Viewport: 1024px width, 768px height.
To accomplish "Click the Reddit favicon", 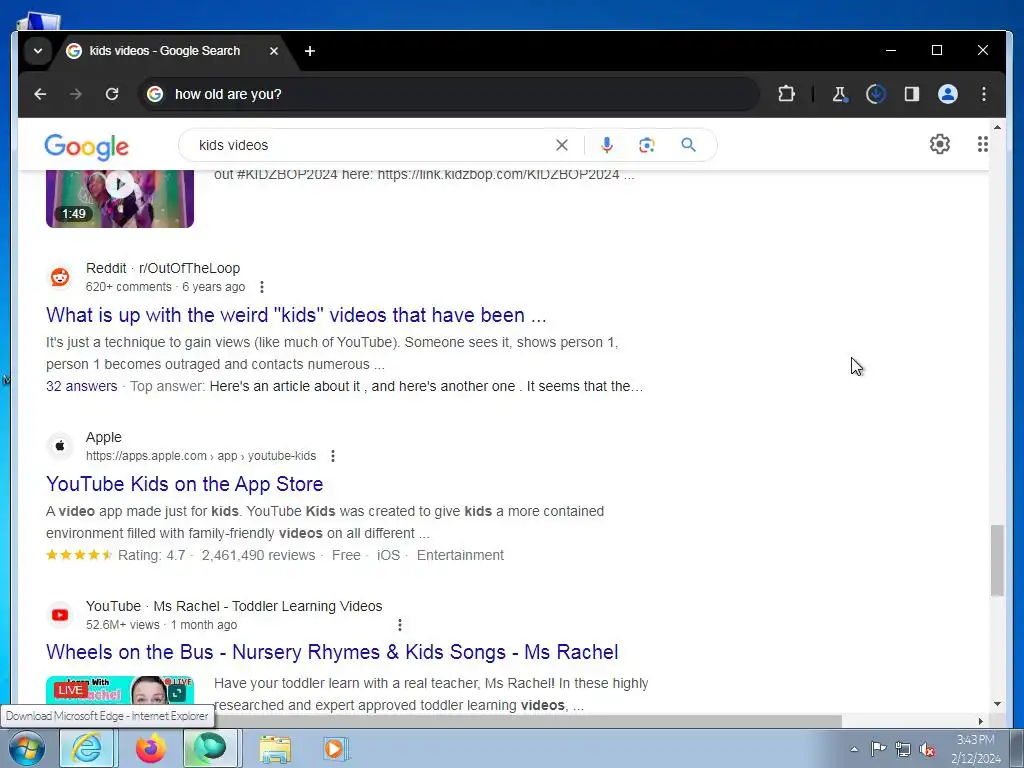I will pos(60,277).
